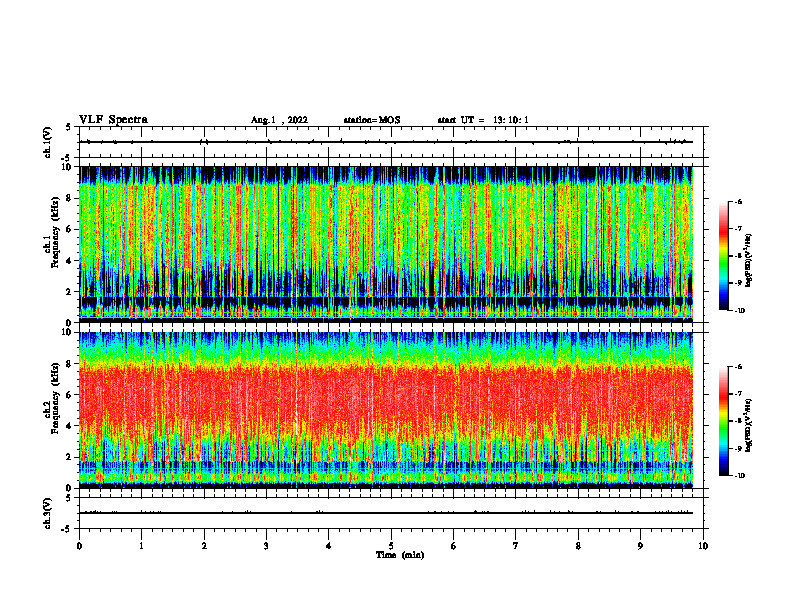Select the date text 'Aug.1 , 2022'
Screen dimensions: 792x612
[x=279, y=120]
